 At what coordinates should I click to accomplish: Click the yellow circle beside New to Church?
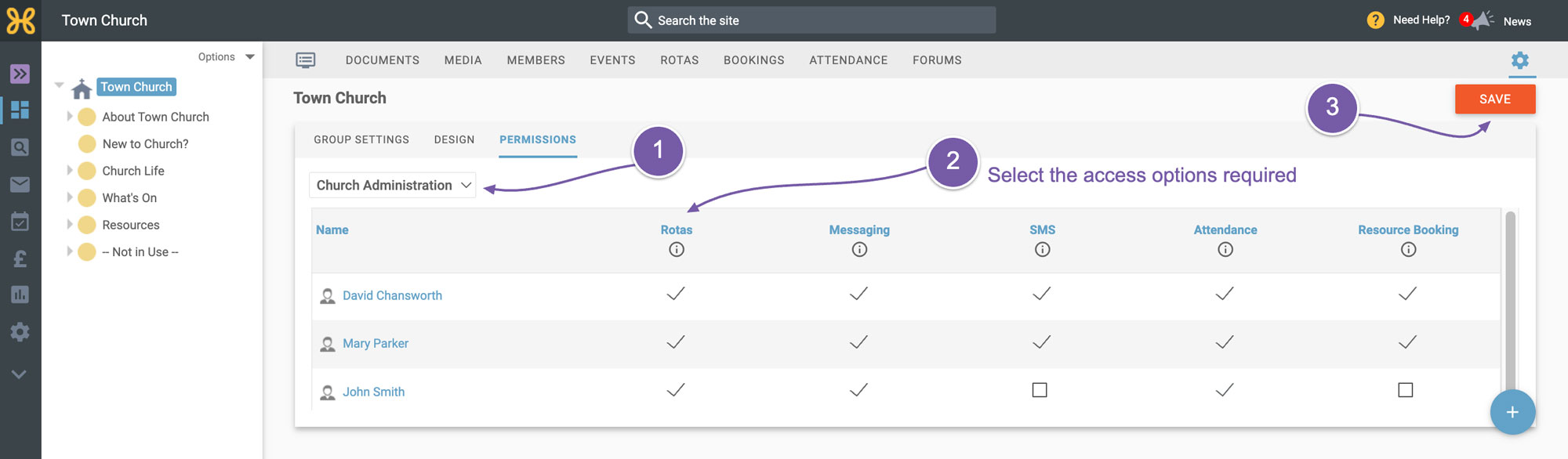(x=87, y=144)
